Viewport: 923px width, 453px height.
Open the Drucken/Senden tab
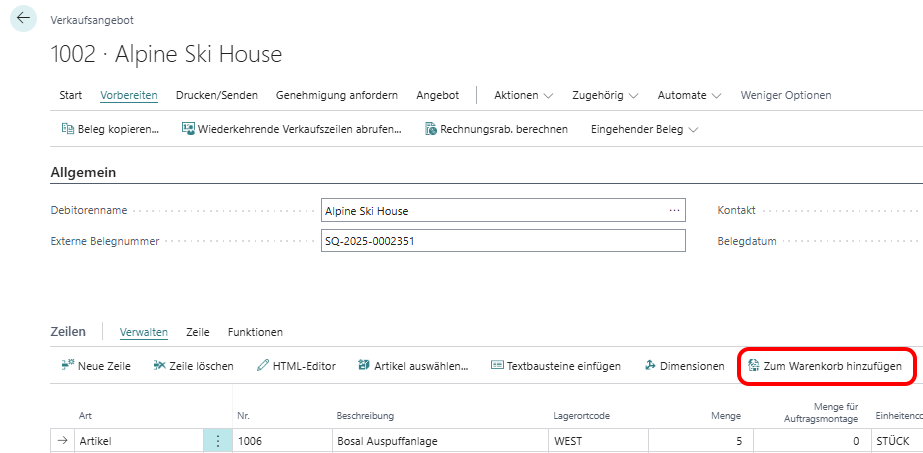pyautogui.click(x=216, y=95)
